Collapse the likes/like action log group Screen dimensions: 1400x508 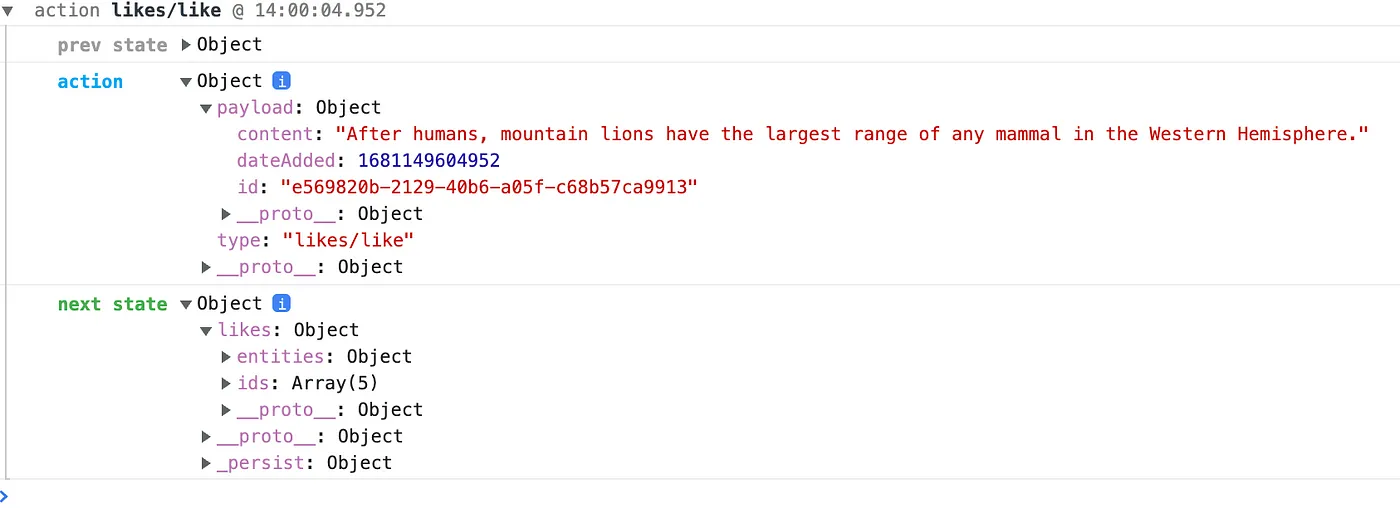click(x=8, y=11)
